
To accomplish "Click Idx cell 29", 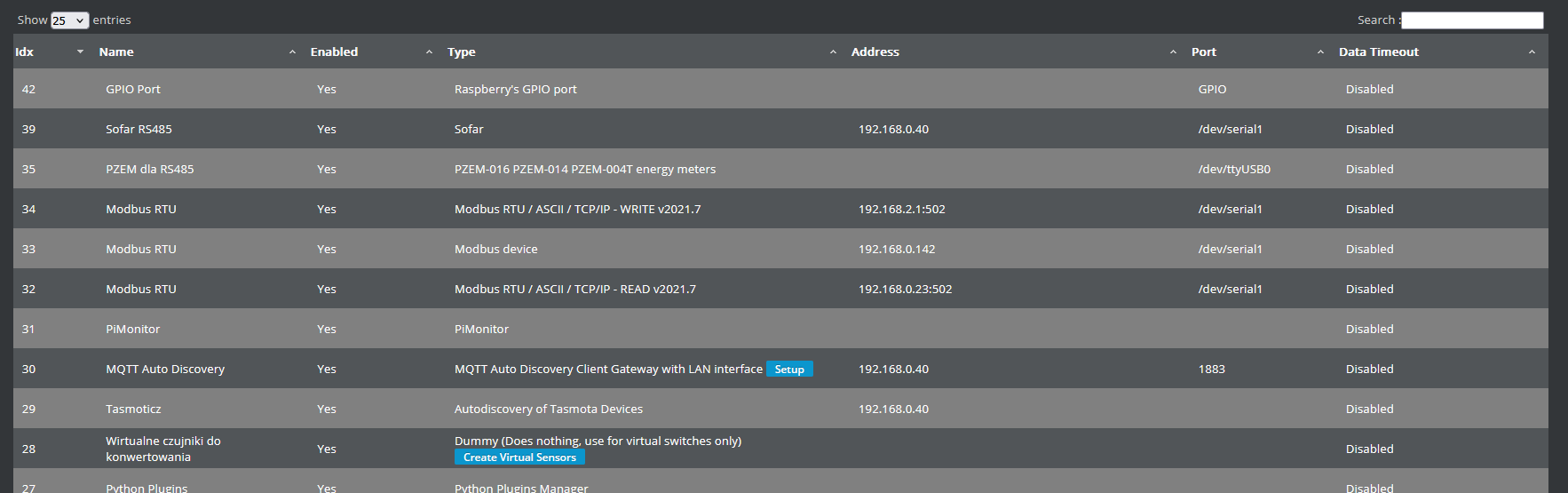I will 28,409.
